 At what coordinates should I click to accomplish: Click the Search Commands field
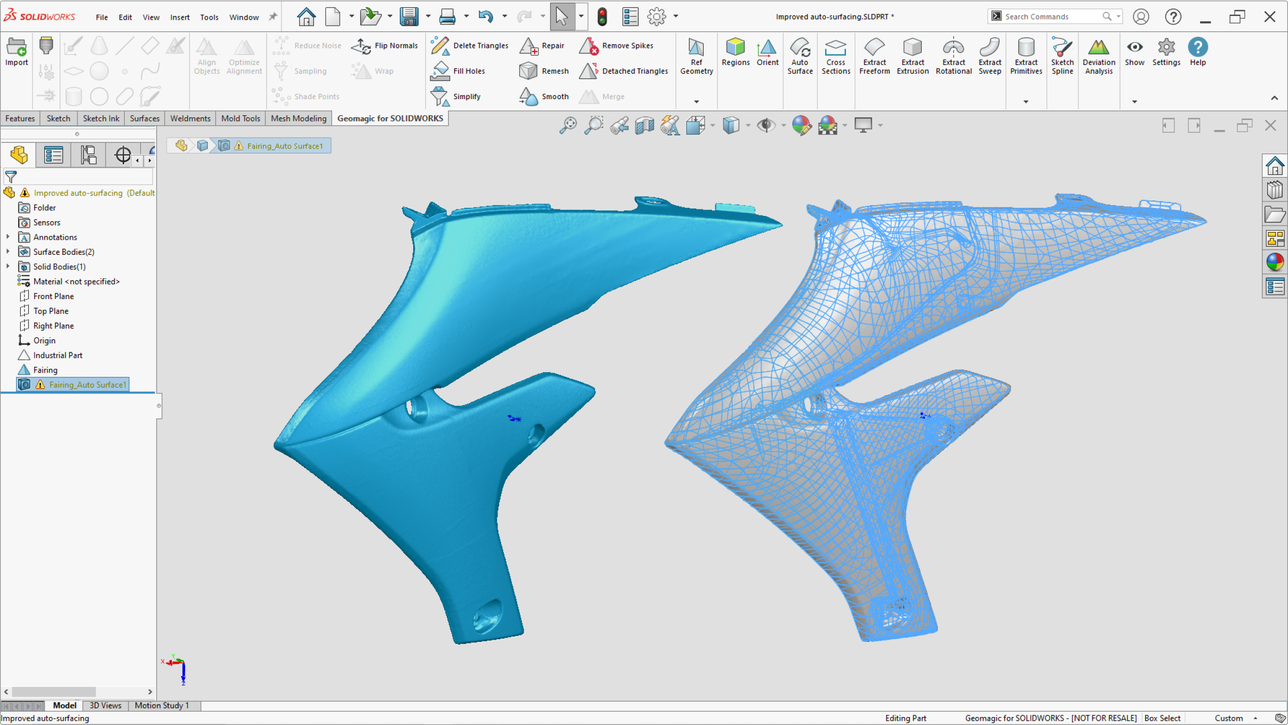pos(1055,17)
